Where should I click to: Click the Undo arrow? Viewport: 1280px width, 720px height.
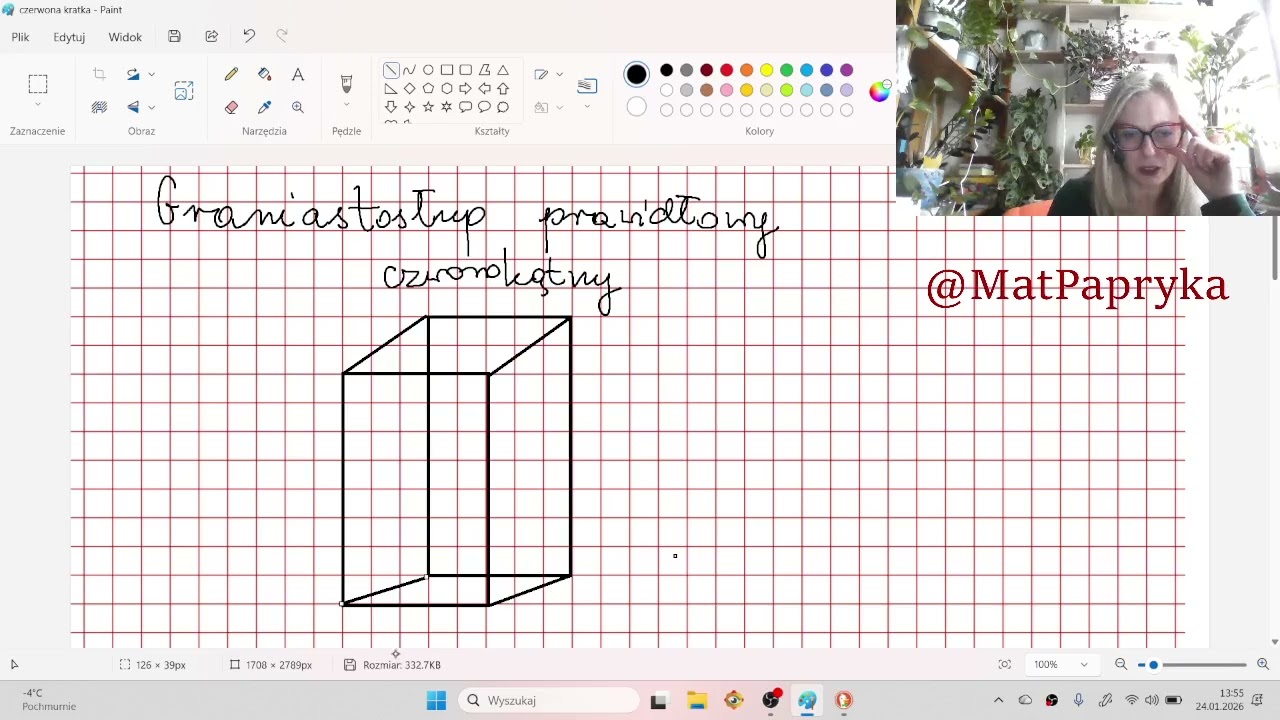click(249, 36)
